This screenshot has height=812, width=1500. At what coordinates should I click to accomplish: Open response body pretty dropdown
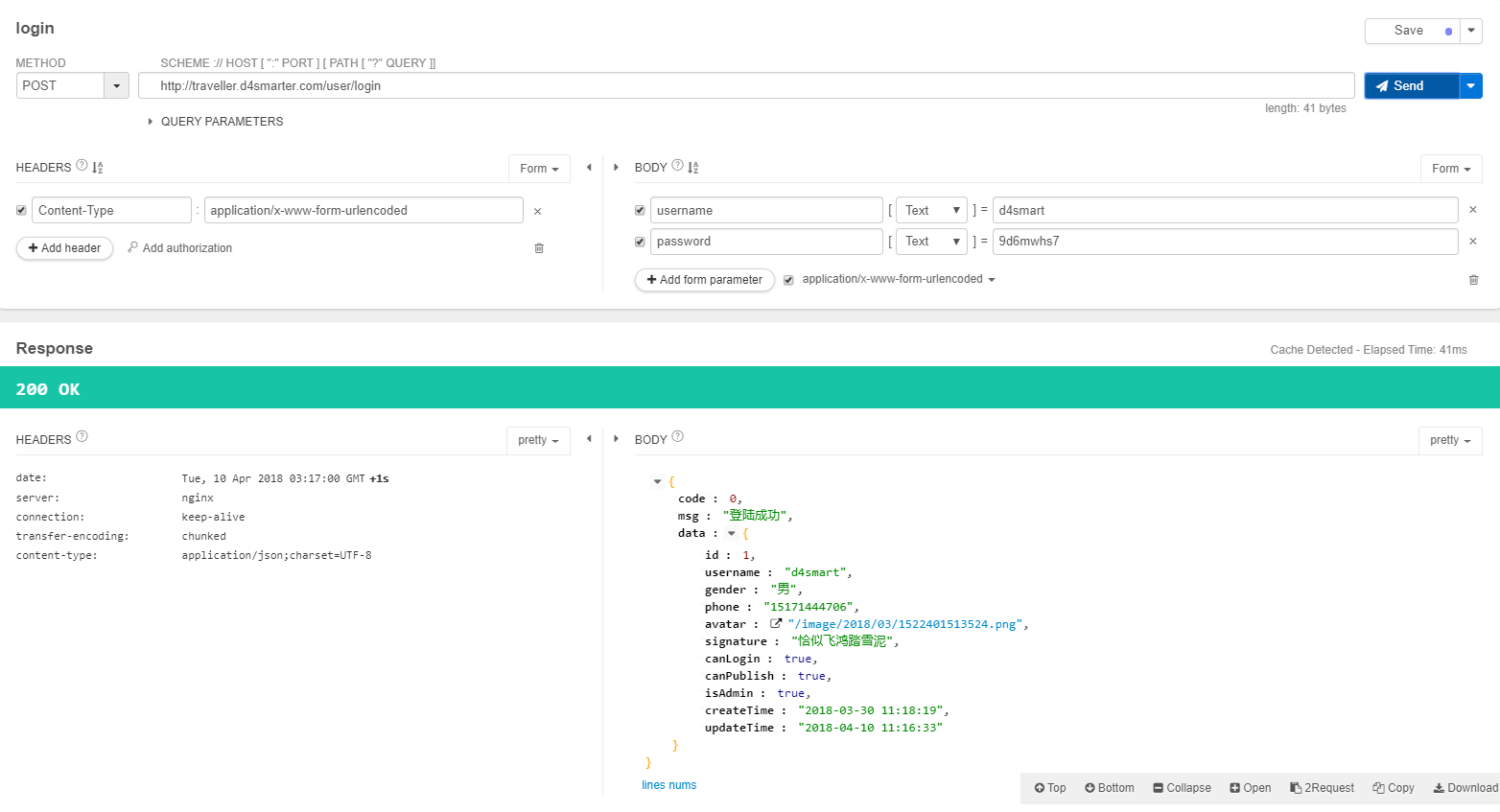click(1450, 440)
